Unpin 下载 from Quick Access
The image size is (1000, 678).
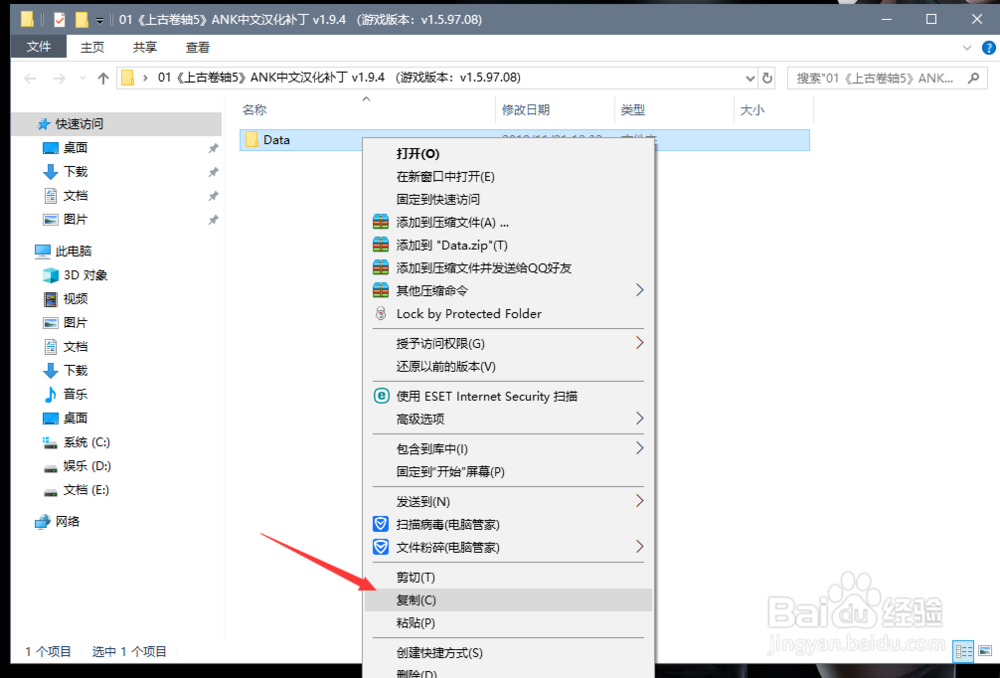click(212, 171)
